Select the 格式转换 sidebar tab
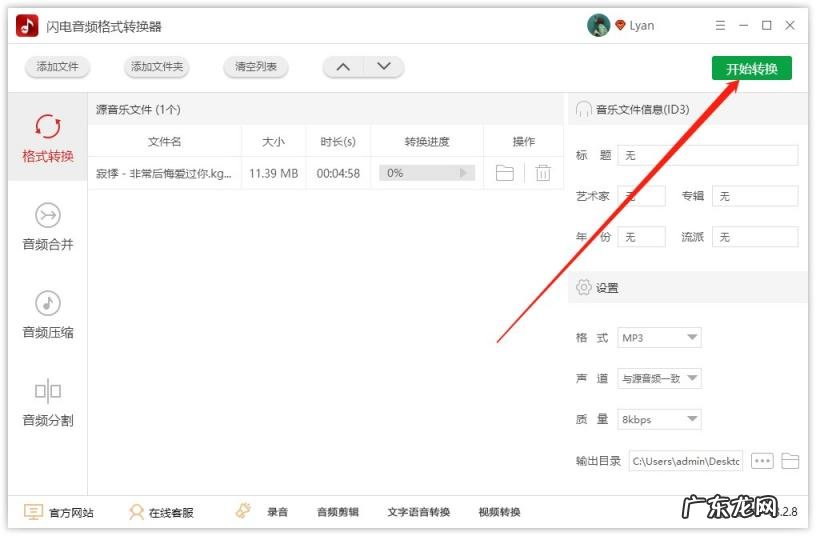The height and width of the screenshot is (536, 816). [x=48, y=137]
